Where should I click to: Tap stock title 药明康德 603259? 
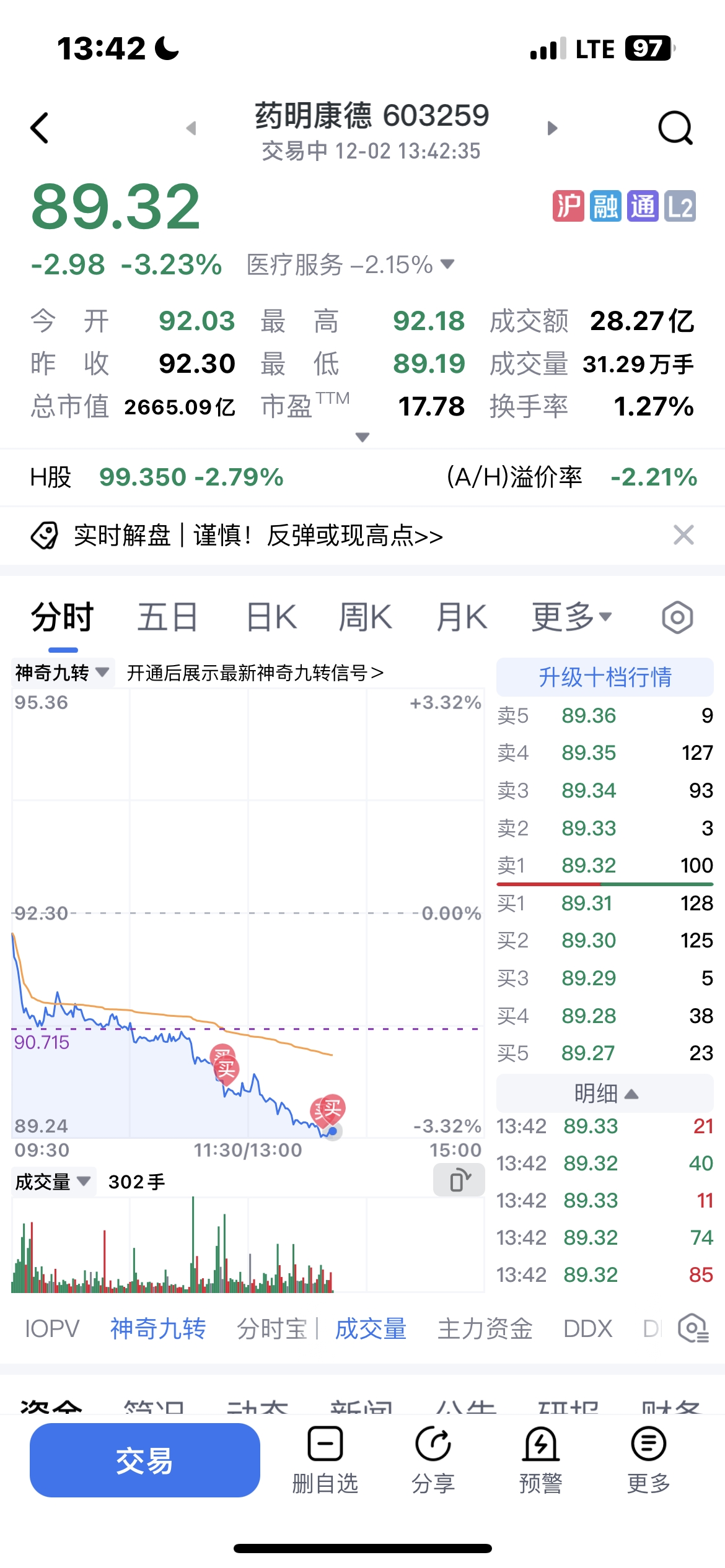point(372,116)
